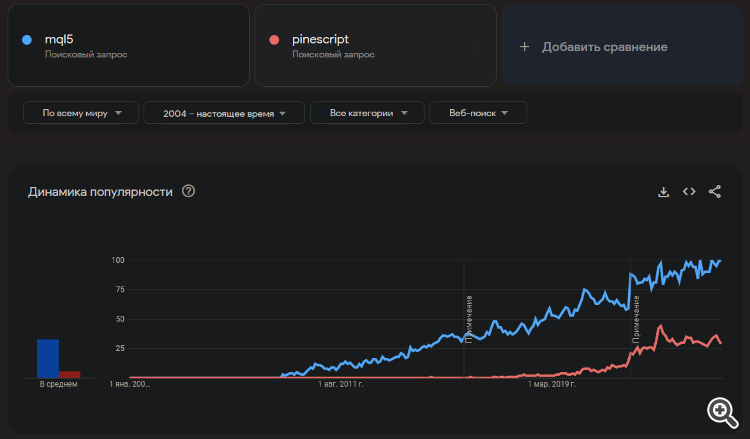This screenshot has height=439, width=750.
Task: Open the 2004 – настоящее время date dropdown
Action: point(223,113)
